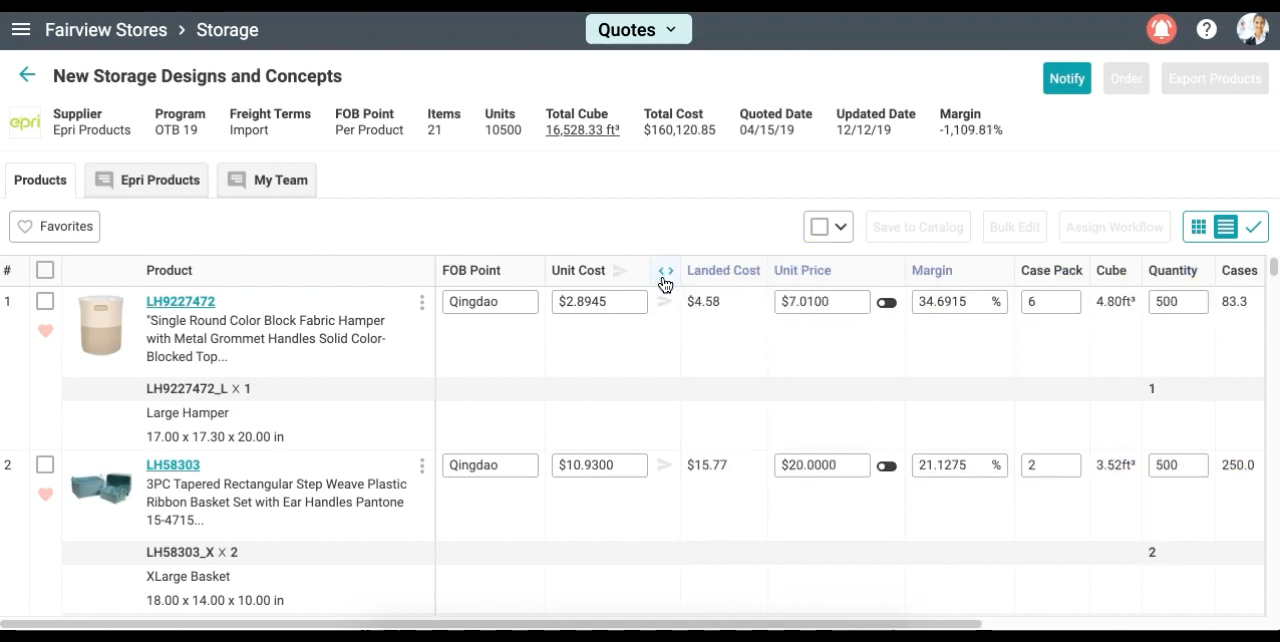Select checkbox for product row 1

[45, 301]
